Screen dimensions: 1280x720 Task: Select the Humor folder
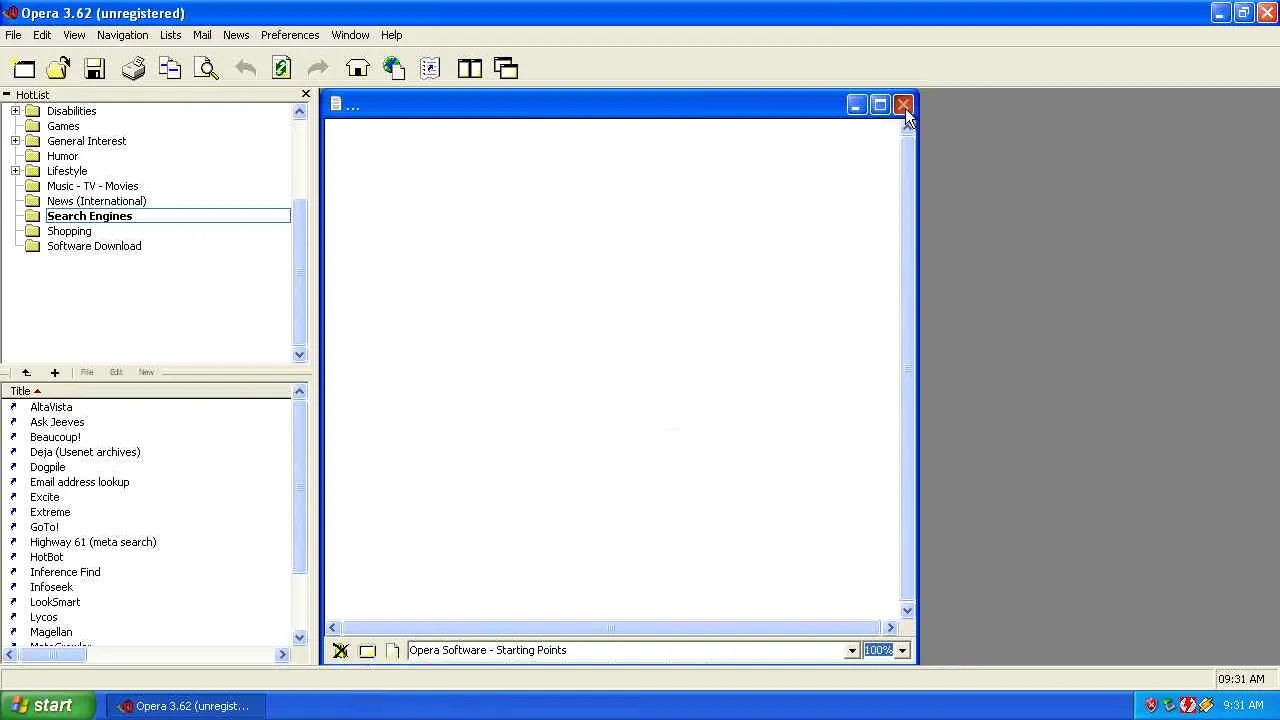click(x=62, y=156)
